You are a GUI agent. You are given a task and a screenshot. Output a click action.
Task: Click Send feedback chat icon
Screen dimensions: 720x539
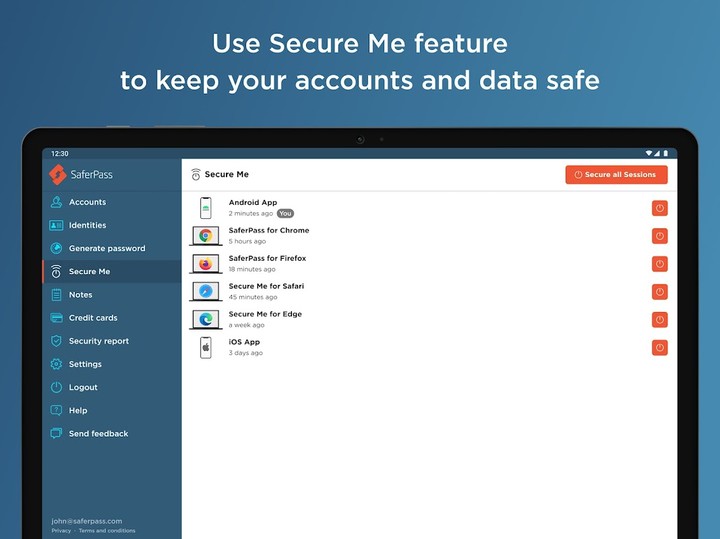click(56, 433)
